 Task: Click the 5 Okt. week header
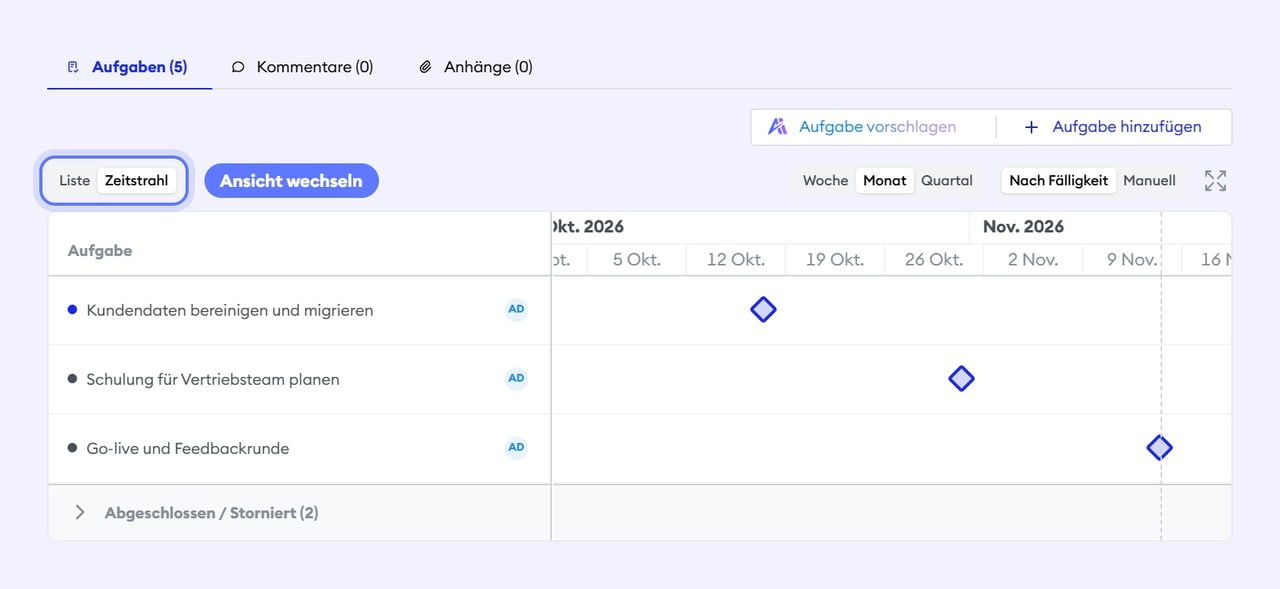[637, 259]
